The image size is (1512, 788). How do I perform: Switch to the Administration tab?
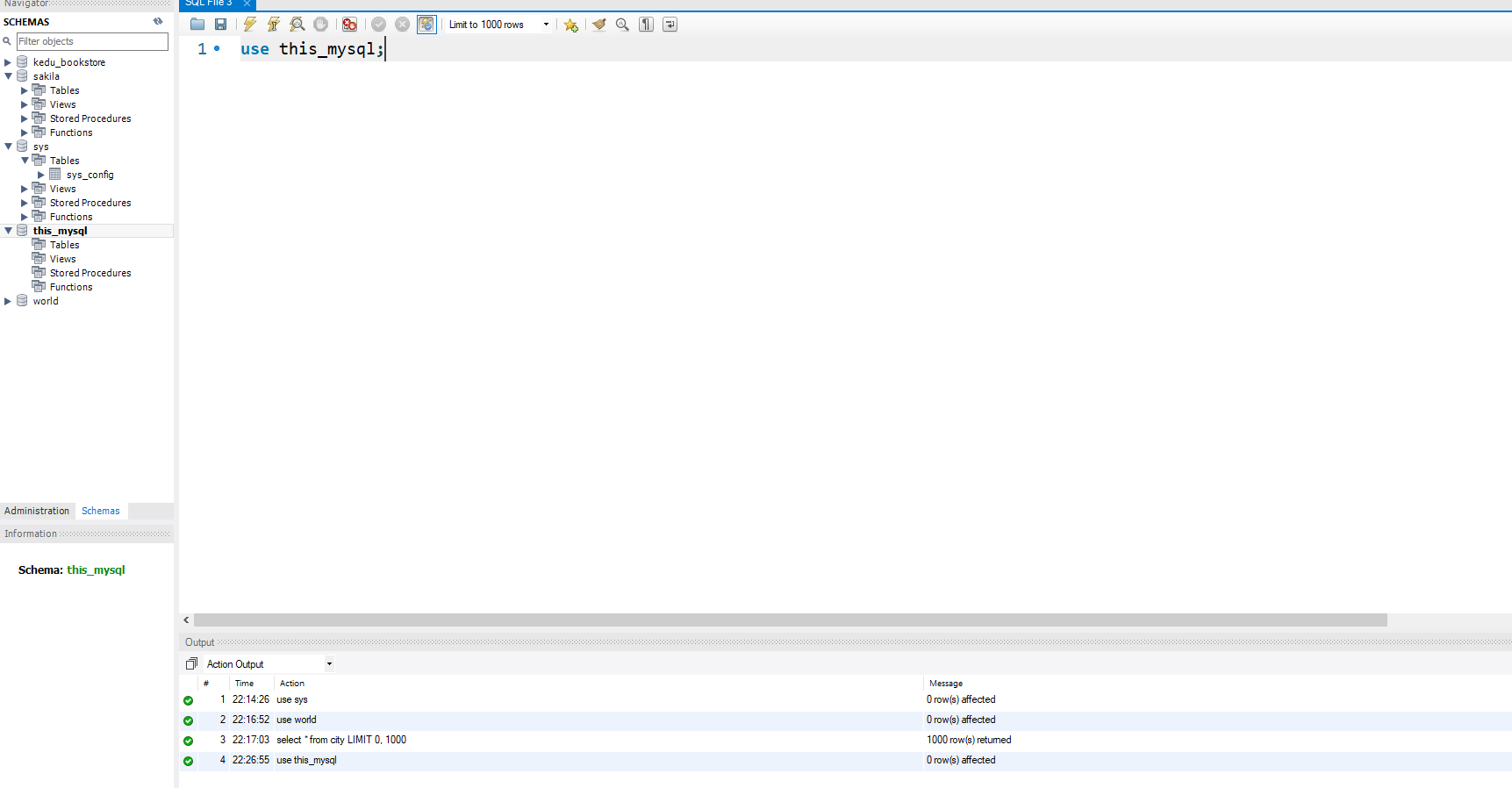click(37, 511)
